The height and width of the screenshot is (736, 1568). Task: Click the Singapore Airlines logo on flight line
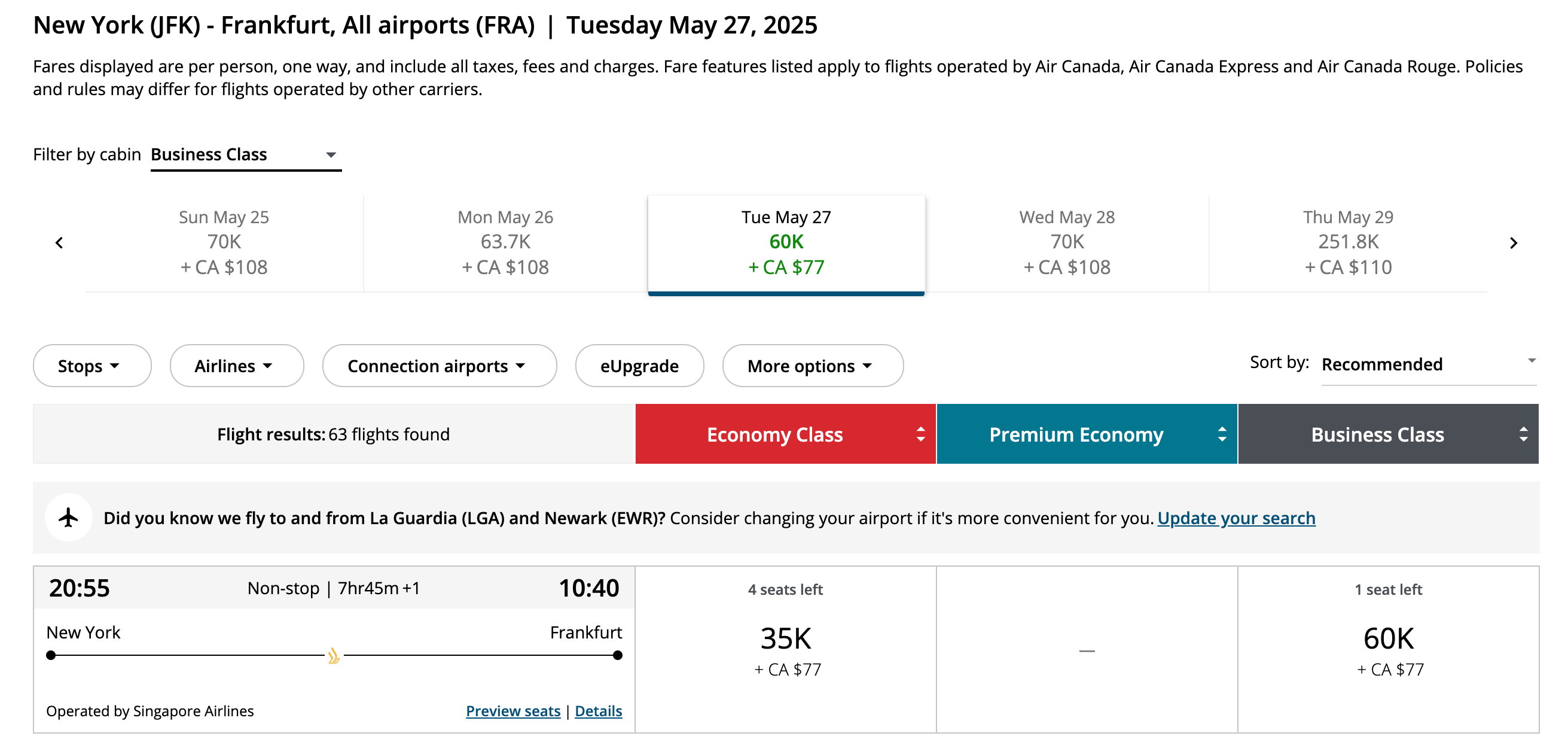click(x=334, y=656)
